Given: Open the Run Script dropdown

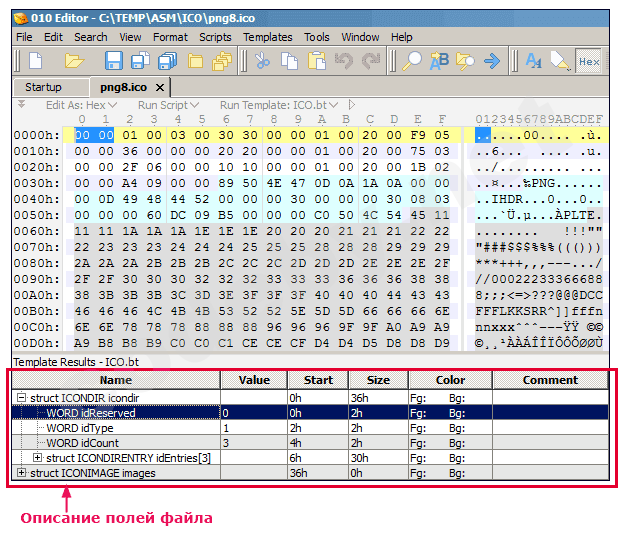Looking at the screenshot, I should (x=168, y=105).
